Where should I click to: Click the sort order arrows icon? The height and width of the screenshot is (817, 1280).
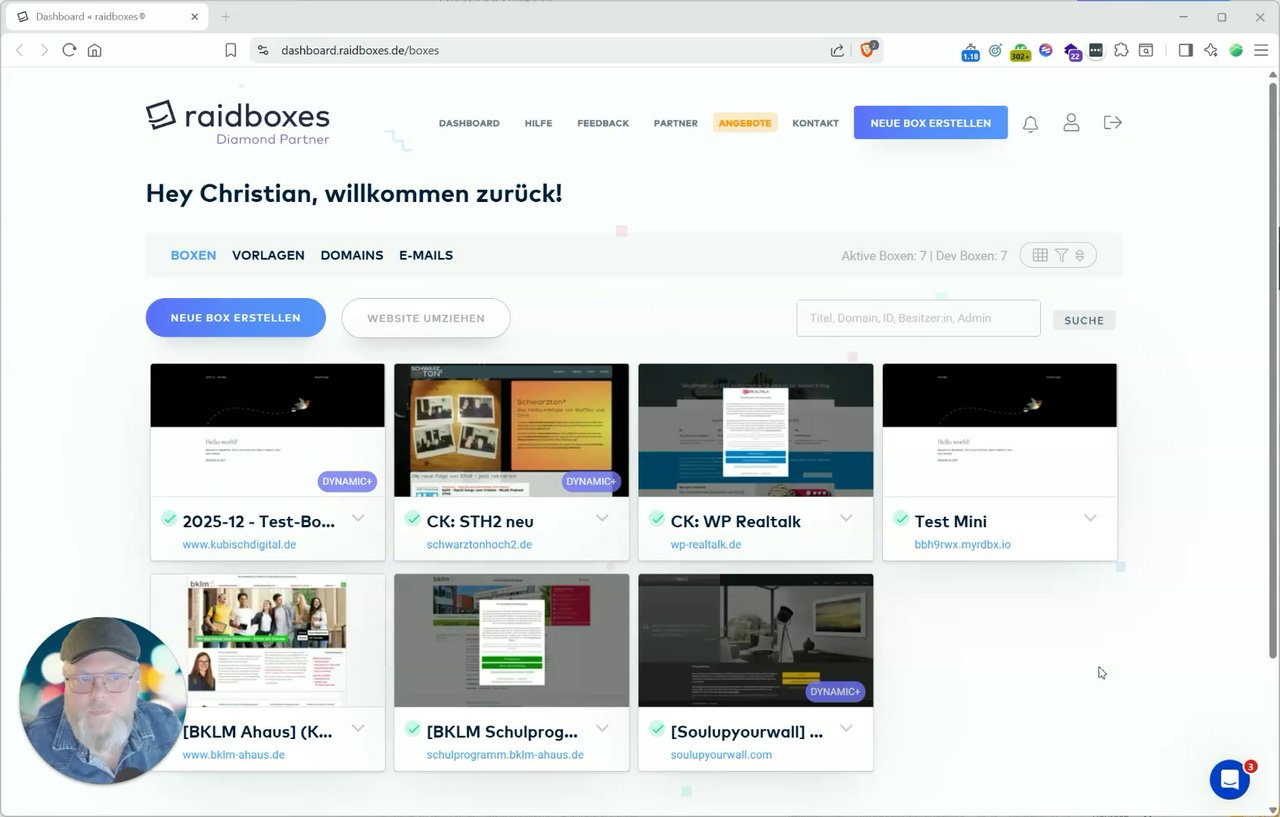tap(1080, 255)
